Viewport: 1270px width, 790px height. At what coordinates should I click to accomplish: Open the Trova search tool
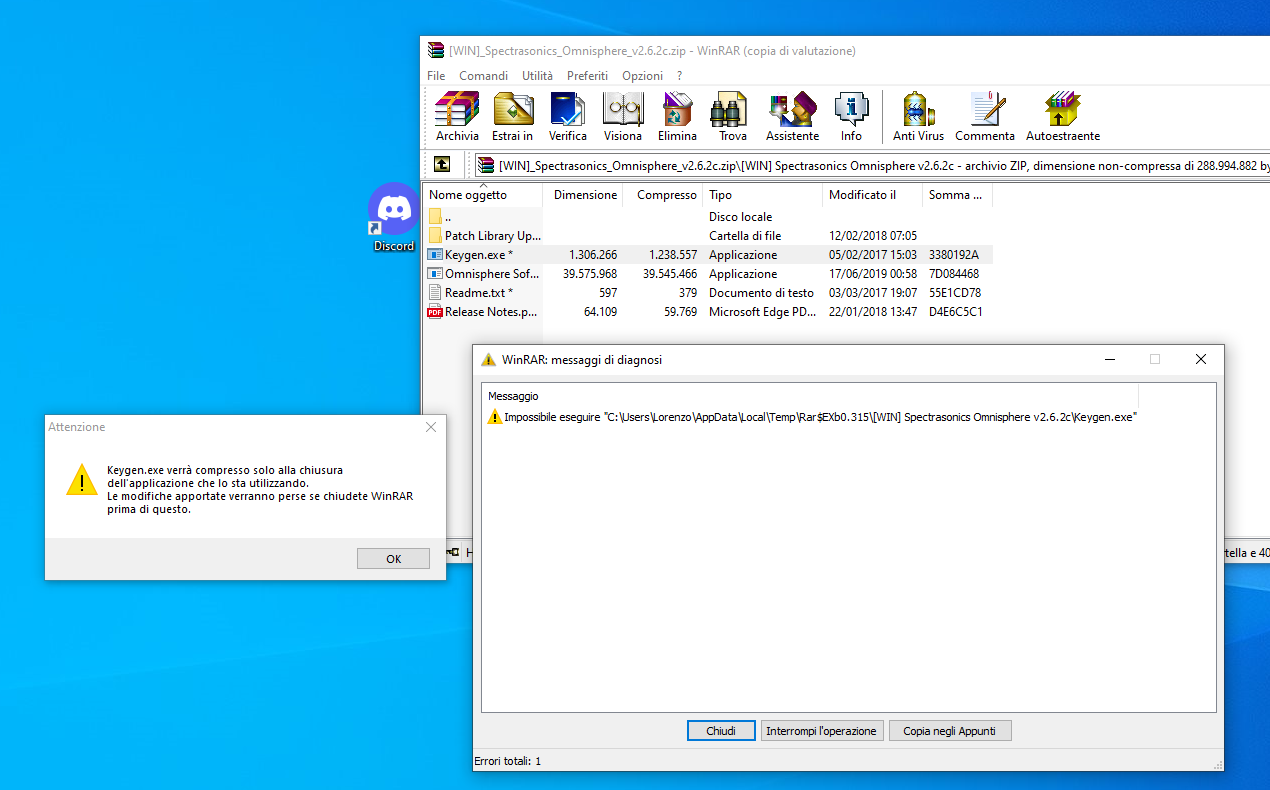(x=733, y=117)
